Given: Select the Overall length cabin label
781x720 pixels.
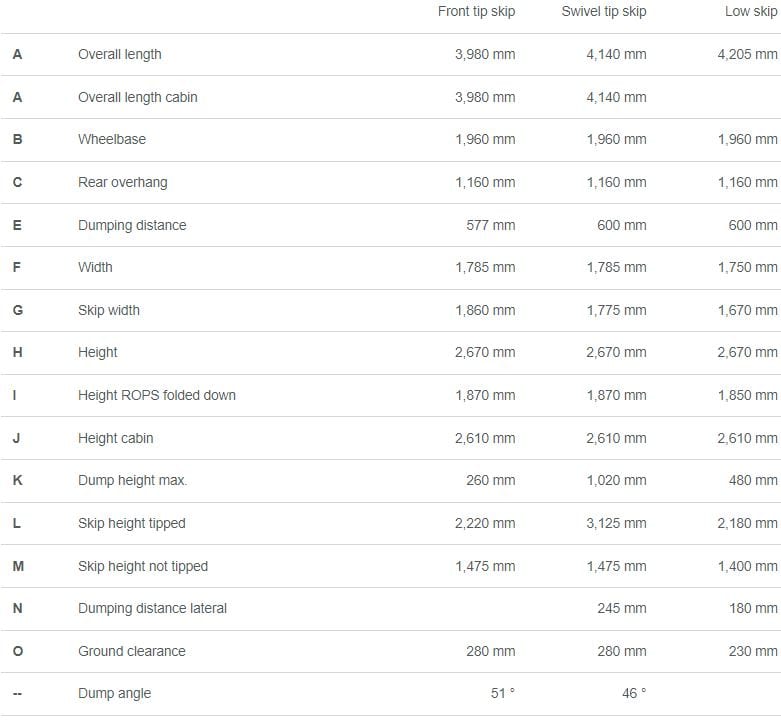Looking at the screenshot, I should [x=137, y=98].
